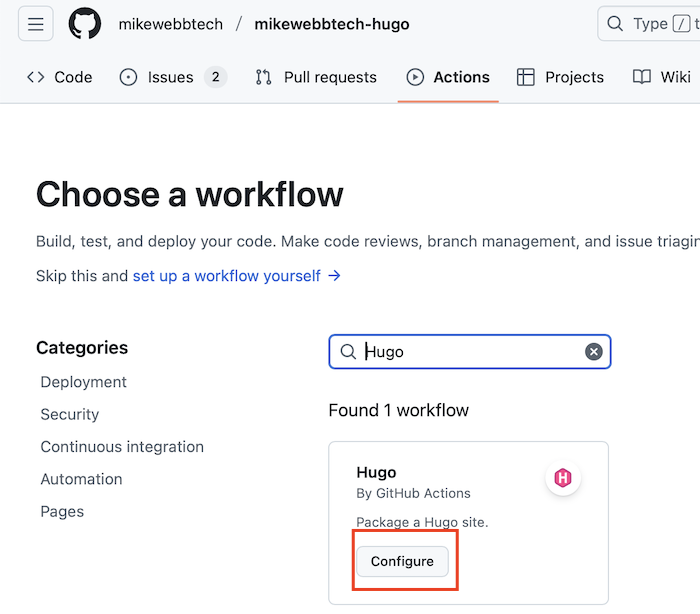The image size is (700, 614).
Task: Open the hamburger navigation menu
Action: coord(36,24)
